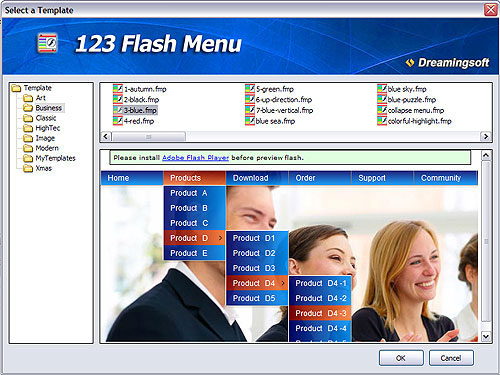
Task: Select the Art folder in tree
Action: click(41, 98)
